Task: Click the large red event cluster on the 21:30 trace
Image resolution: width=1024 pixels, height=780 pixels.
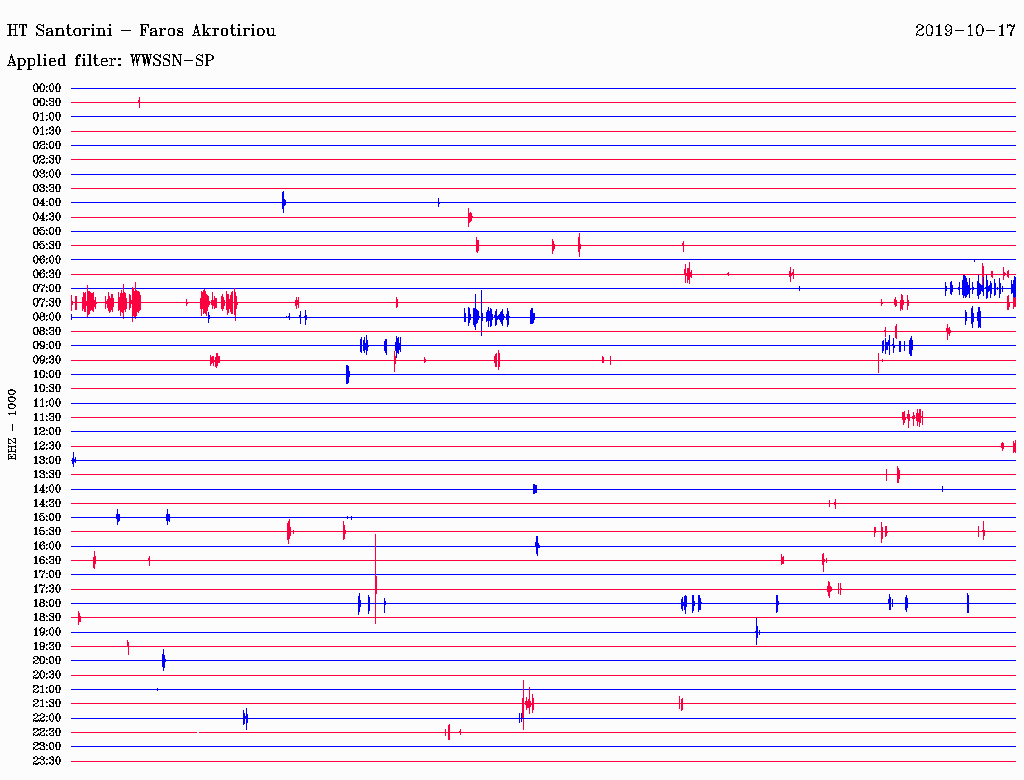Action: tap(528, 703)
